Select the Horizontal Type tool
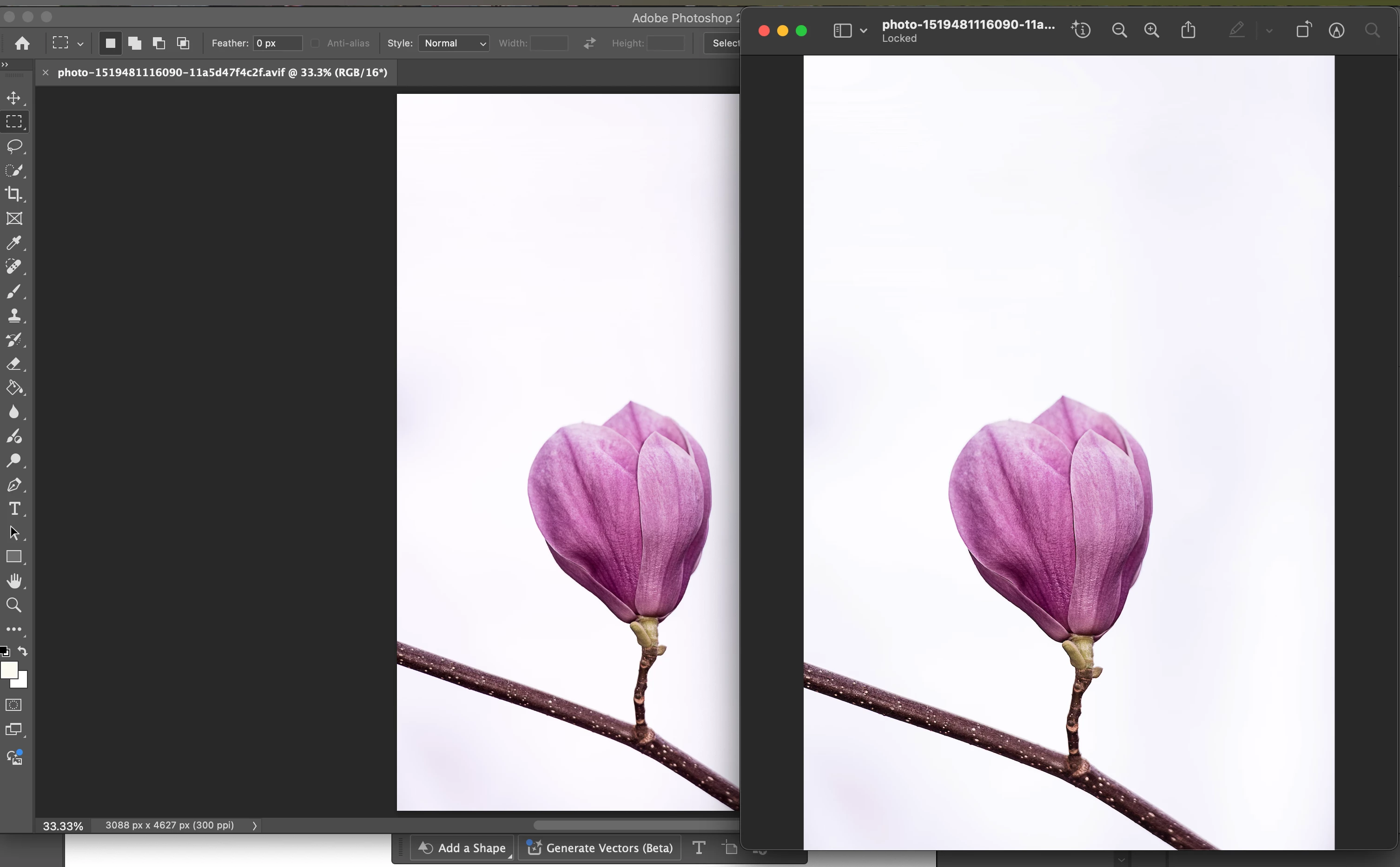 (14, 509)
